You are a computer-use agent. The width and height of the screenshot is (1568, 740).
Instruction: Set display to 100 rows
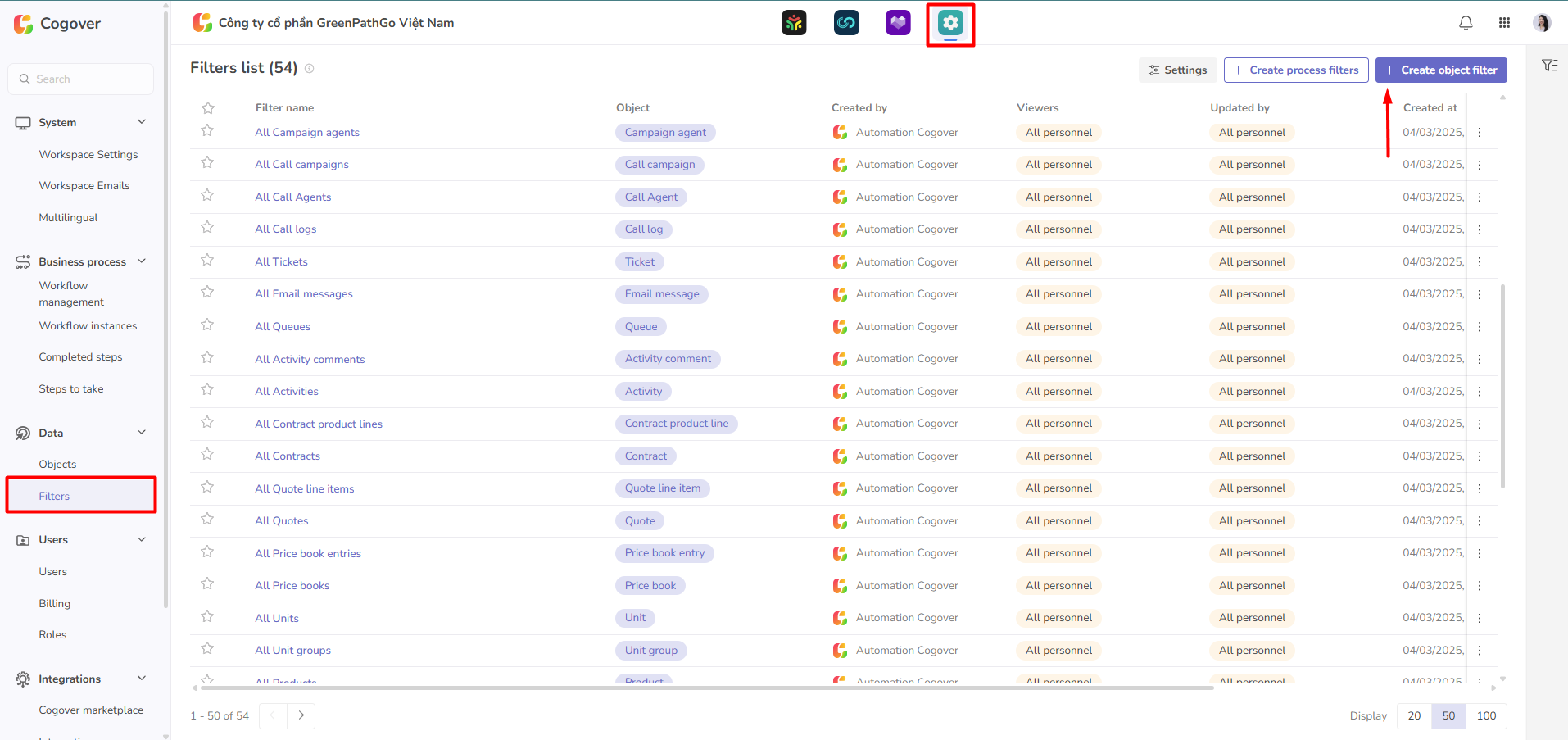(x=1486, y=715)
